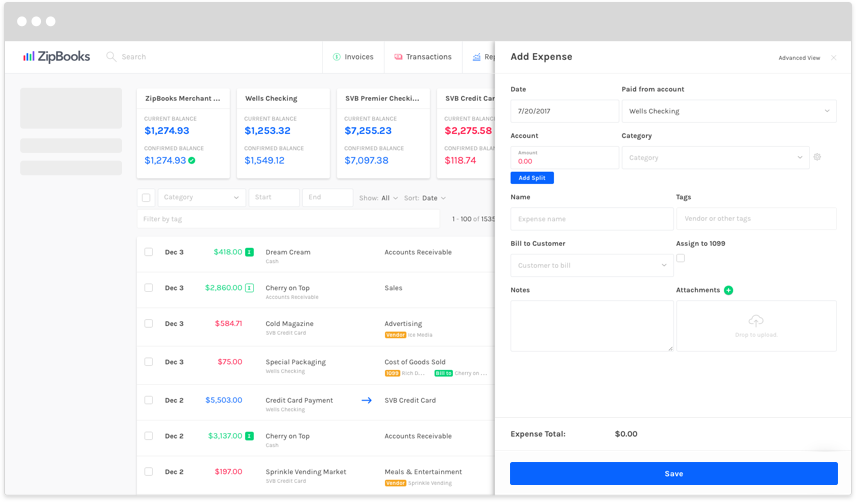This screenshot has height=502, width=856.
Task: Tick the $3,137.00 Cherry on Top checkbox
Action: [148, 436]
